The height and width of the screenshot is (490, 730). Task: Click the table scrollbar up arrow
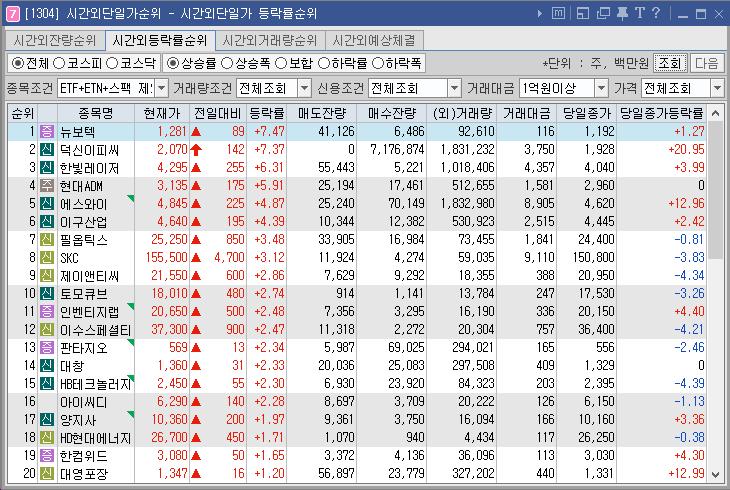[716, 113]
